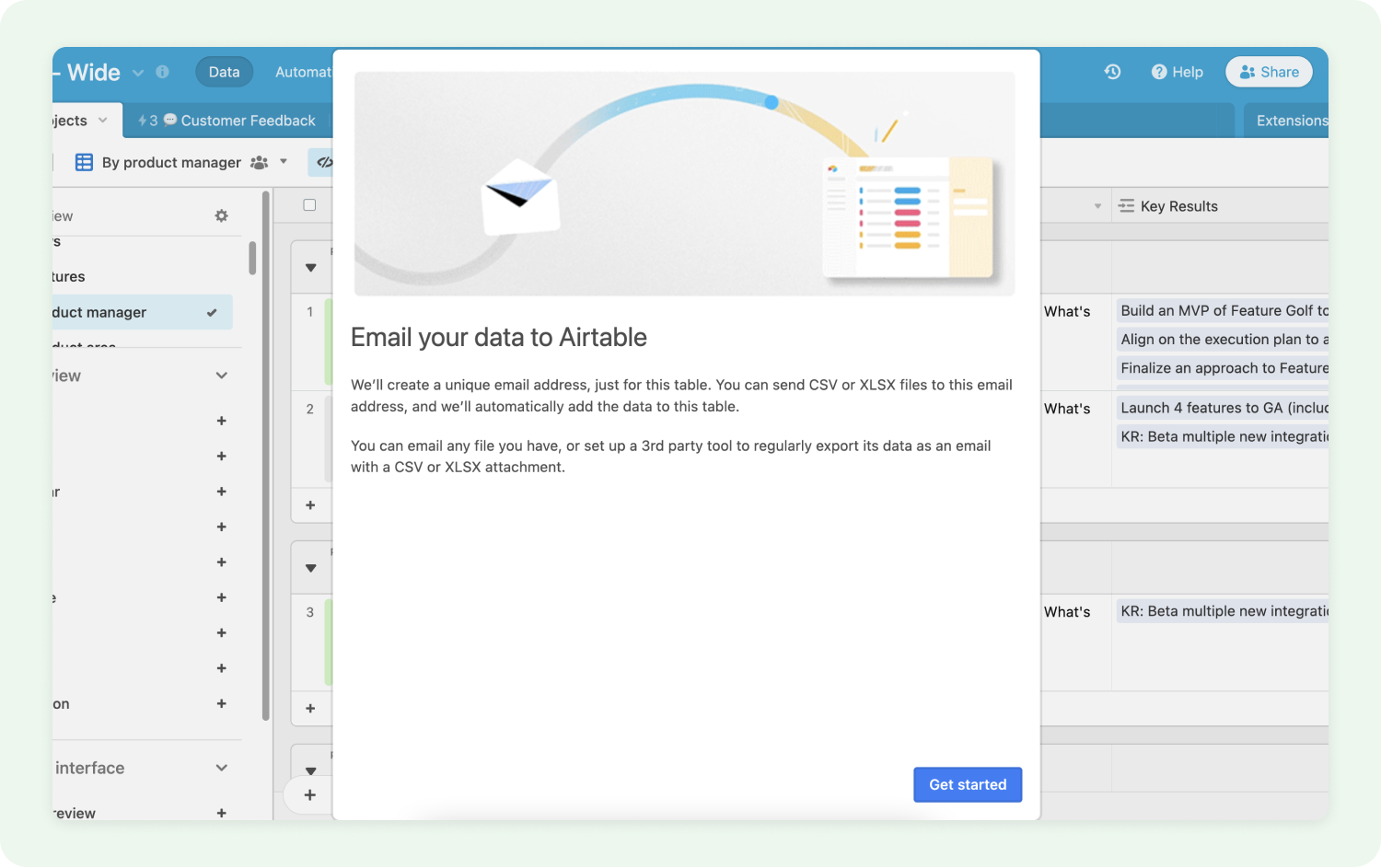The height and width of the screenshot is (868, 1381).
Task: Select 'KR: Beta multiple new integrations' in row 3
Action: 1224,611
